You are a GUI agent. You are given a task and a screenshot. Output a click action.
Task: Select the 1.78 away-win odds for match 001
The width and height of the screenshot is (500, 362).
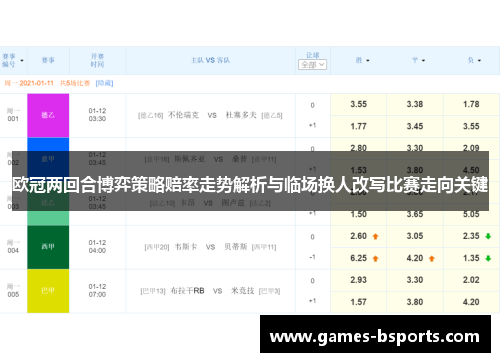coord(471,104)
